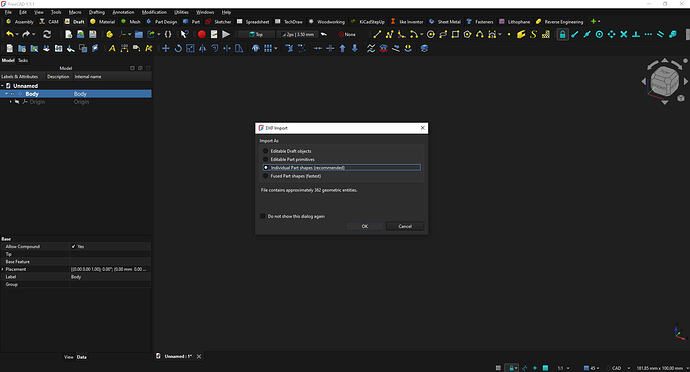The height and width of the screenshot is (372, 690).
Task: Select the Draft Rotate tool icon
Action: point(178,48)
